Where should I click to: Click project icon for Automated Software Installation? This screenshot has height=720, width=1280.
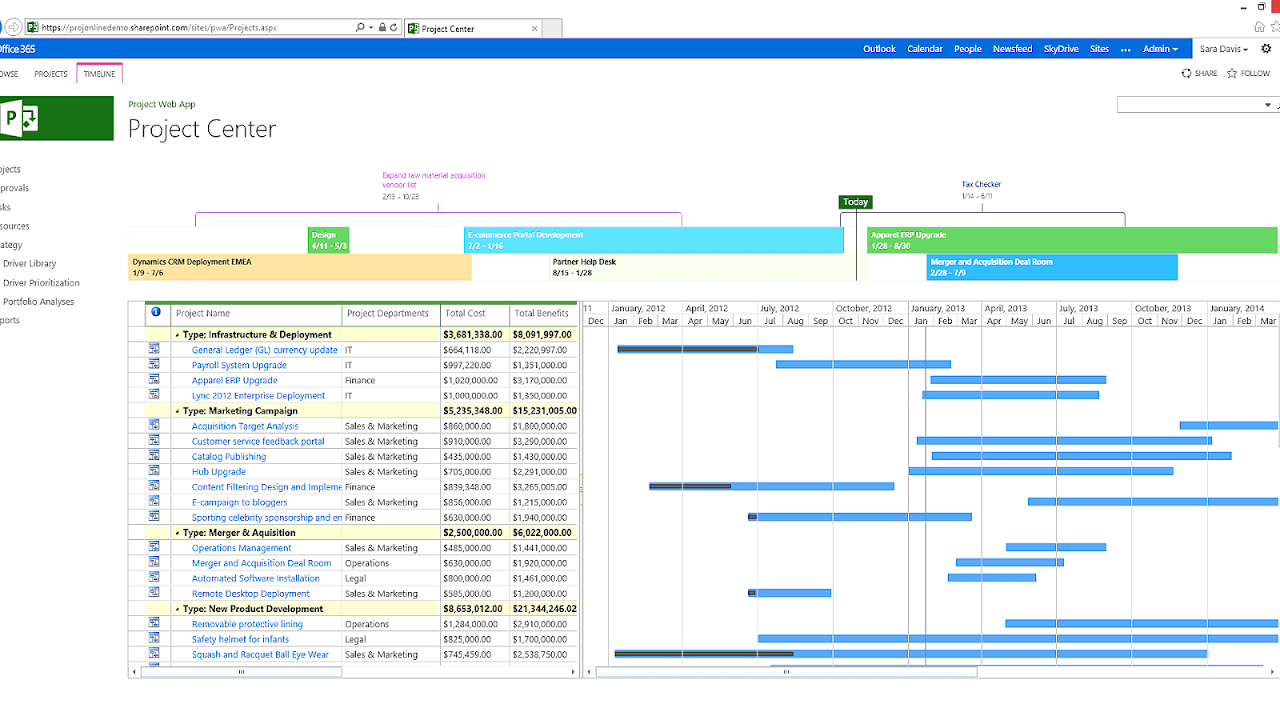155,577
